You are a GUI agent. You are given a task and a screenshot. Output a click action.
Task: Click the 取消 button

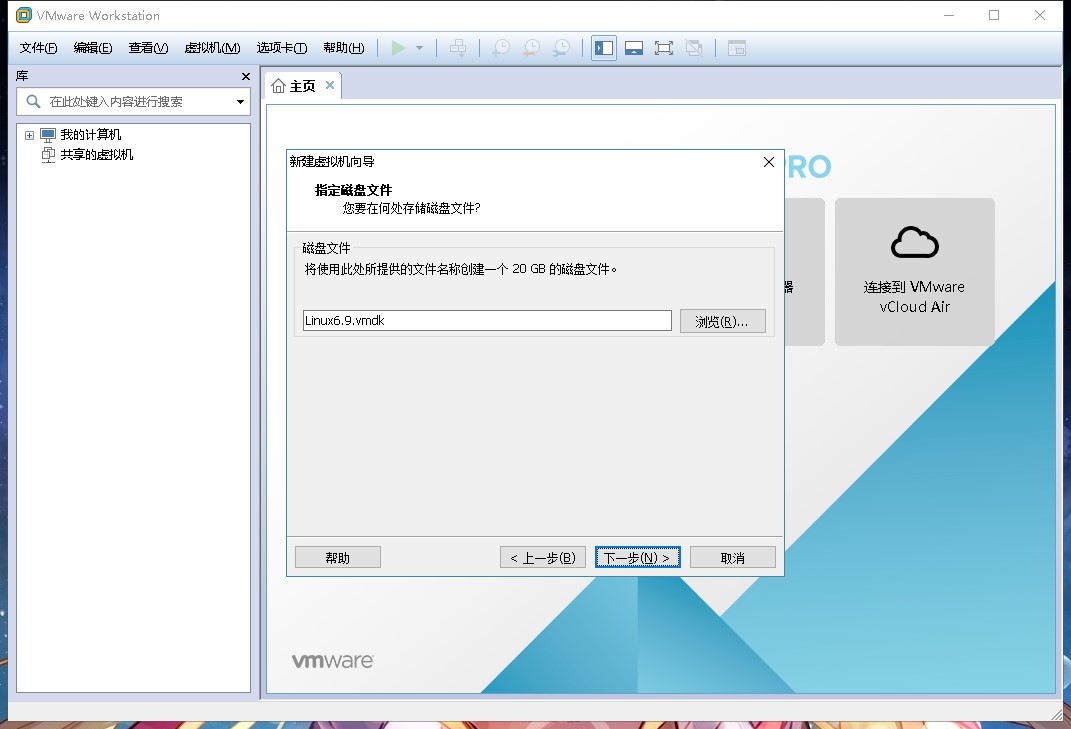[733, 558]
